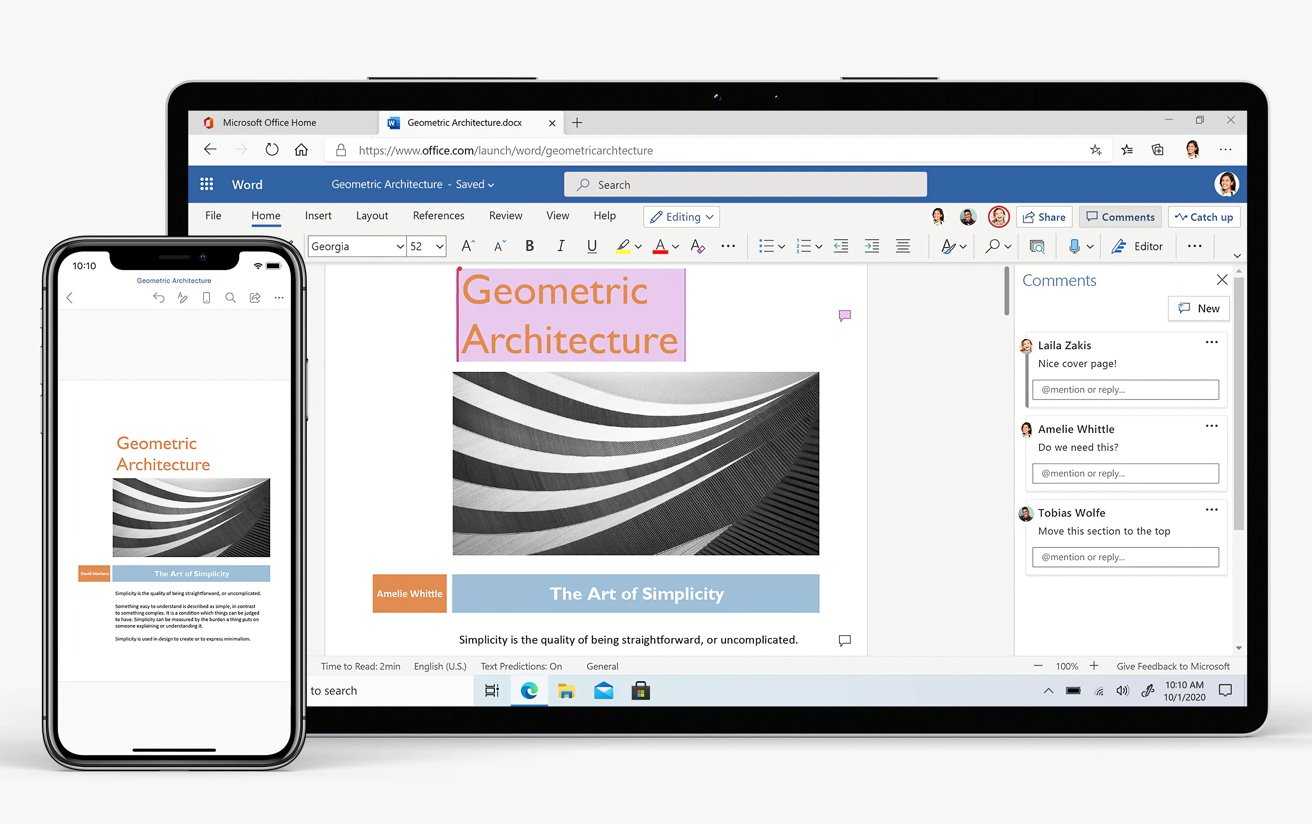Click the reply field under Laila Zakis's comment
Image resolution: width=1312 pixels, height=824 pixels.
click(x=1125, y=390)
